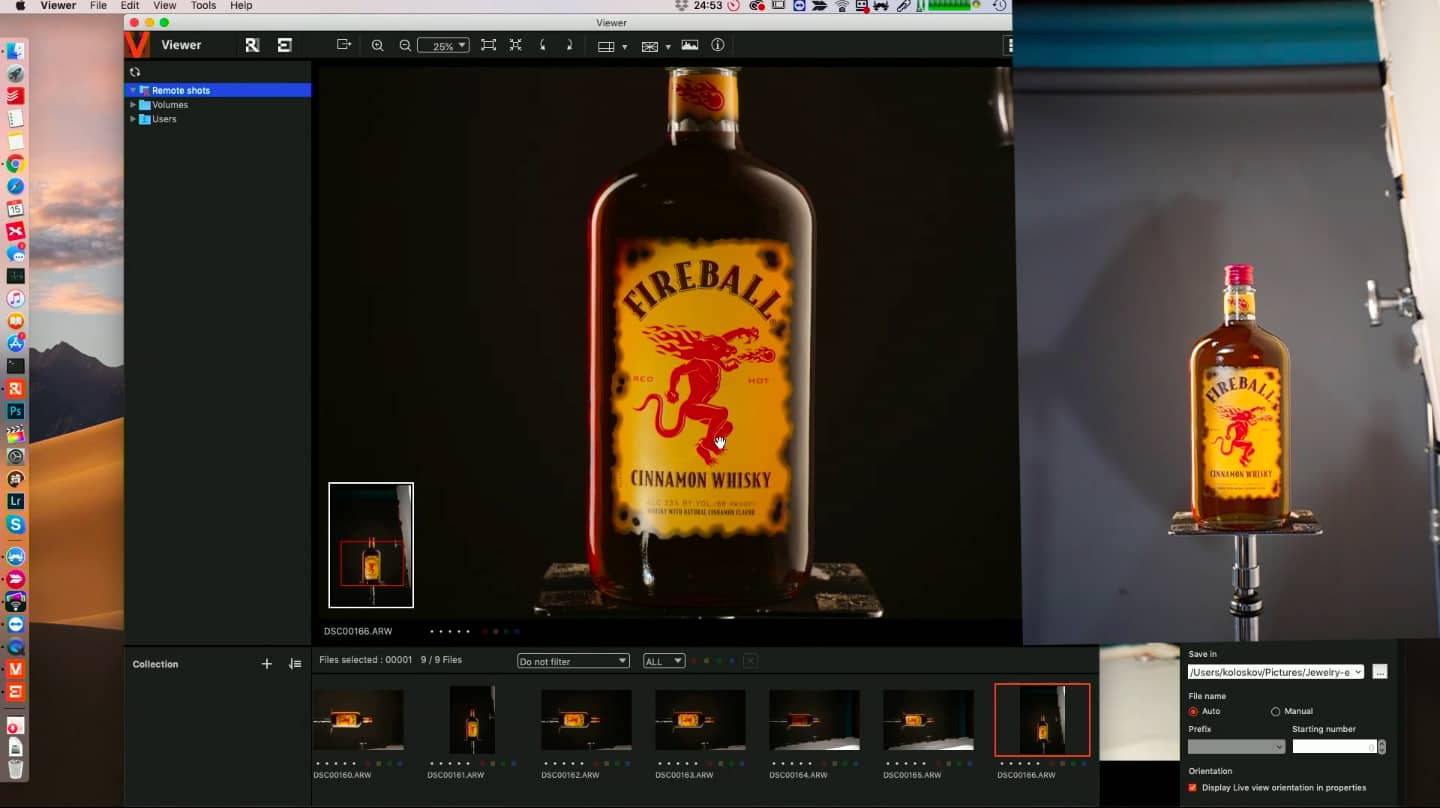
Task: Click the green color label filter dot
Action: pos(719,661)
